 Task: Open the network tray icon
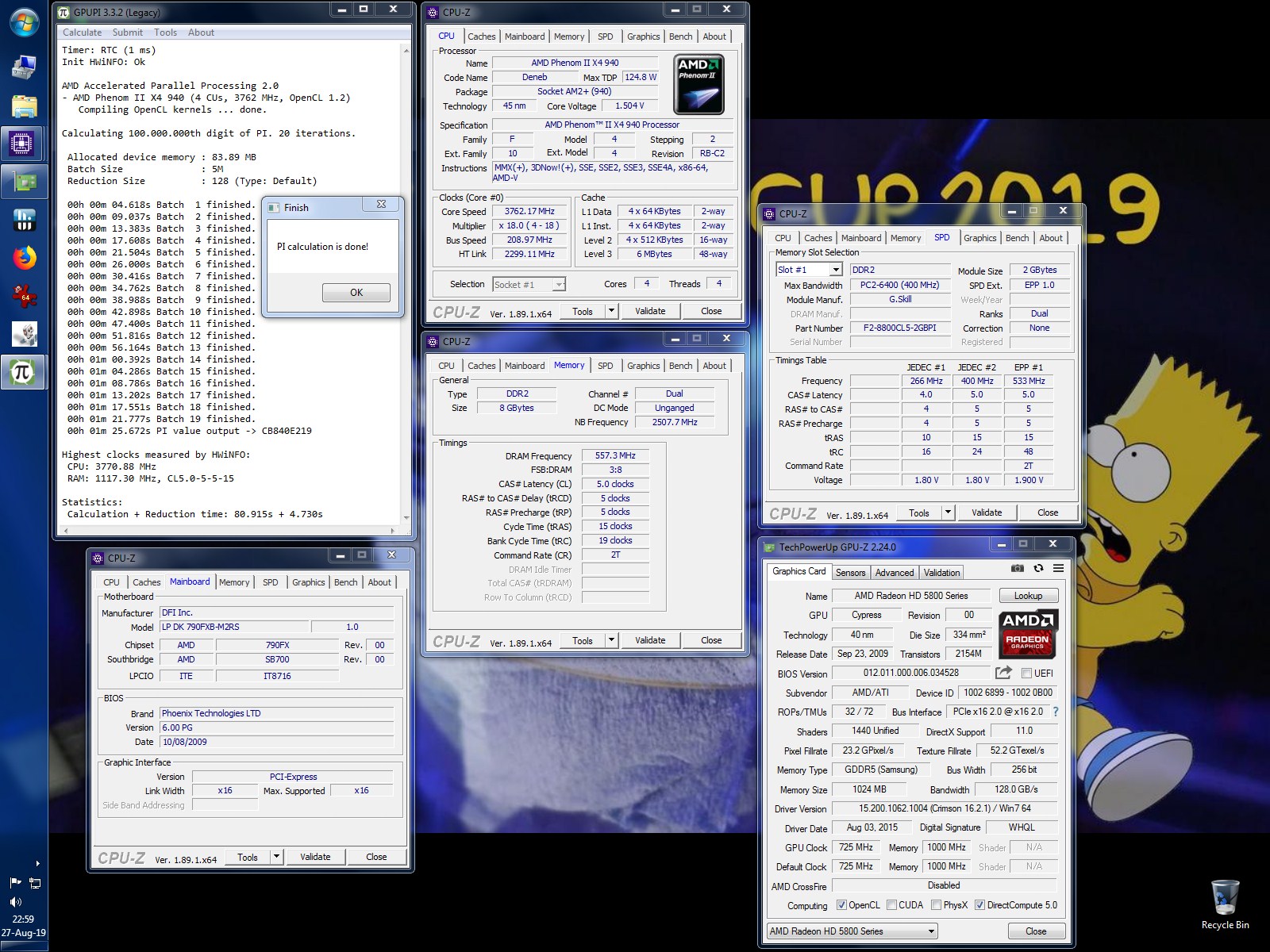35,882
